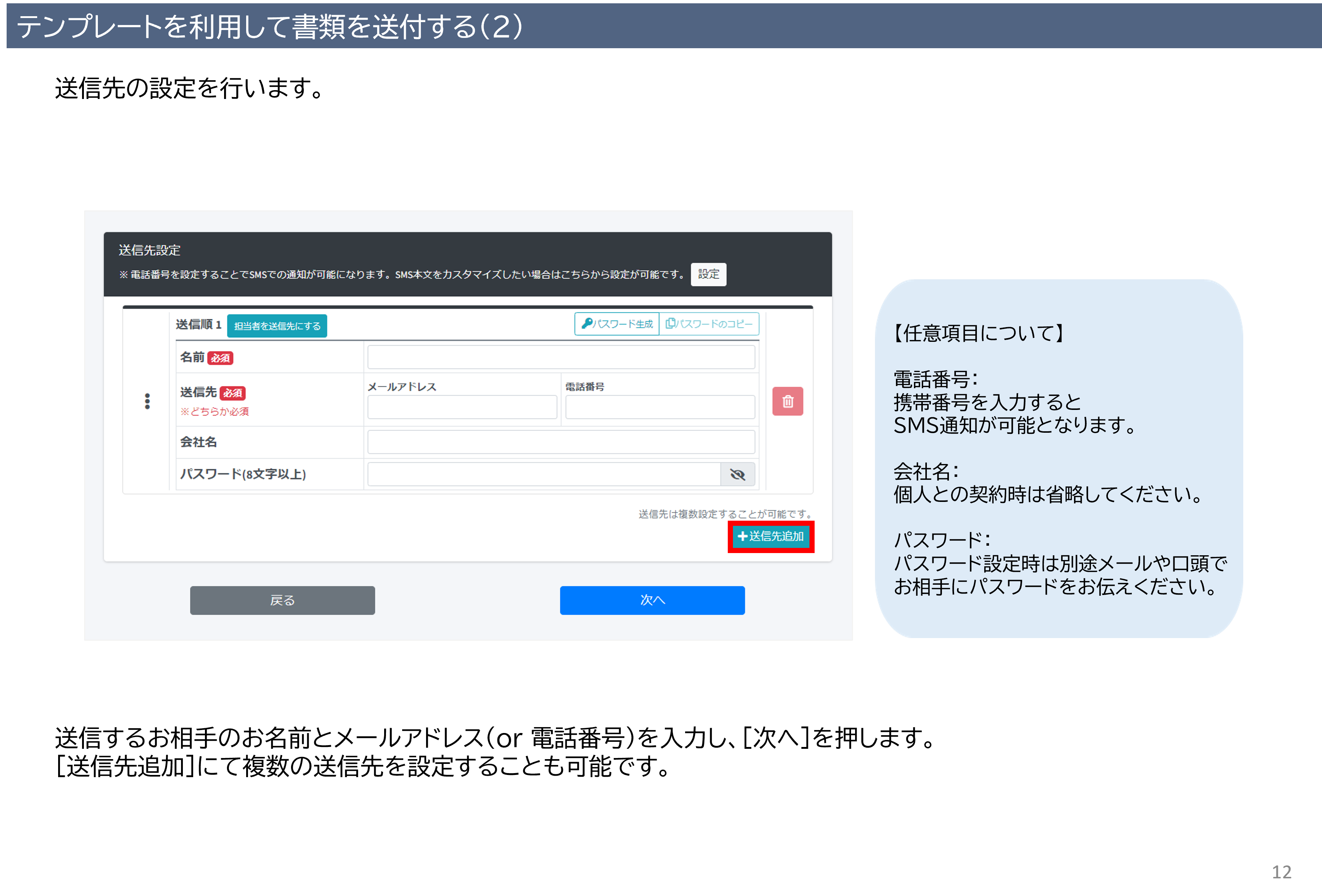Click the +送信先追加 button
The width and height of the screenshot is (1322, 896).
(771, 536)
